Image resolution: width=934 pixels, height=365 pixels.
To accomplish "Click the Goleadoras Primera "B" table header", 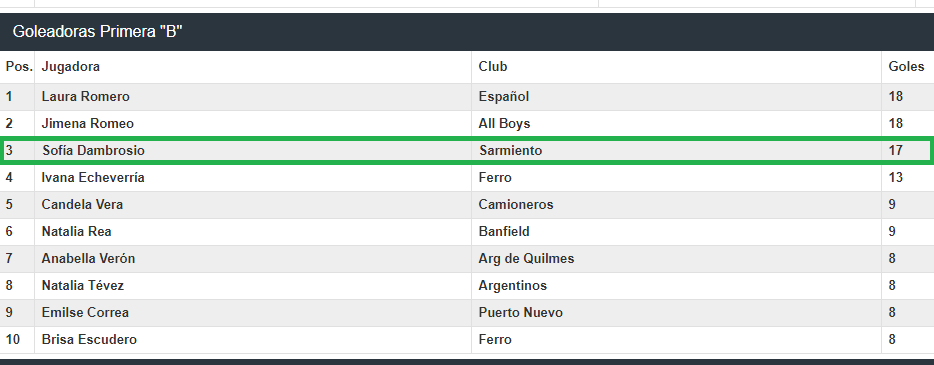I will coord(97,32).
